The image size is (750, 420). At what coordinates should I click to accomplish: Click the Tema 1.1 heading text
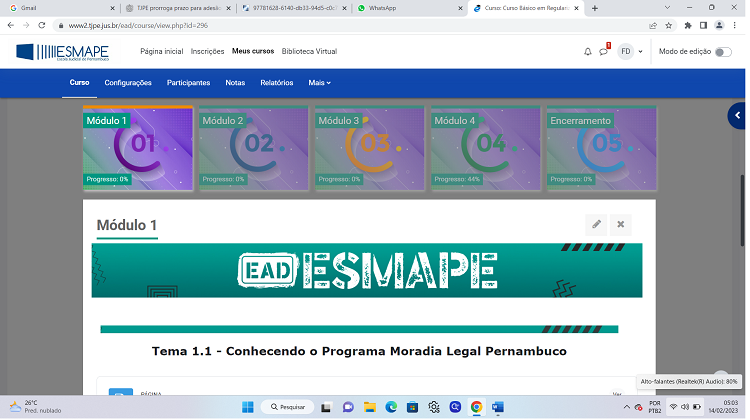pyautogui.click(x=361, y=353)
